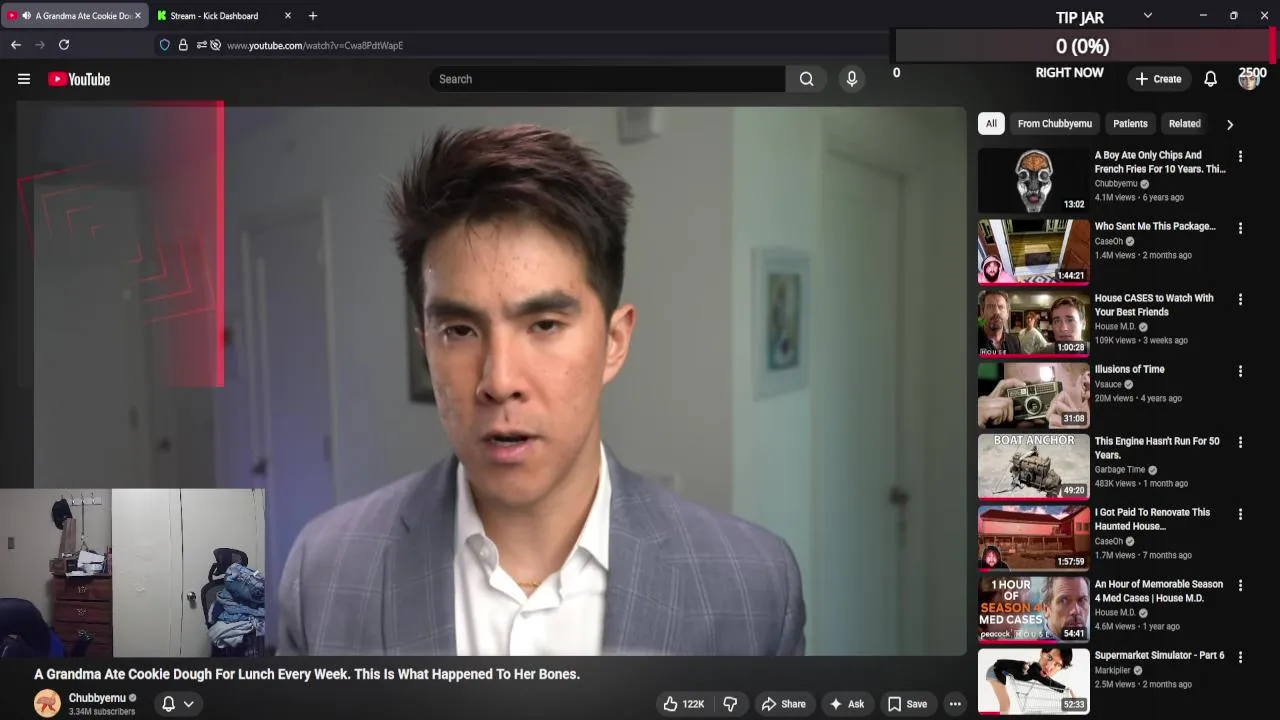Go to YouTube home via logo
Image resolution: width=1280 pixels, height=720 pixels.
point(79,79)
